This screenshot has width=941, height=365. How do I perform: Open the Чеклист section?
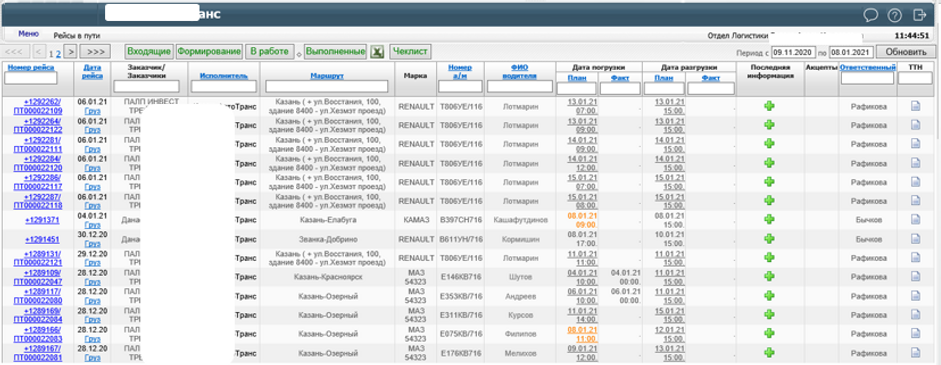point(410,52)
